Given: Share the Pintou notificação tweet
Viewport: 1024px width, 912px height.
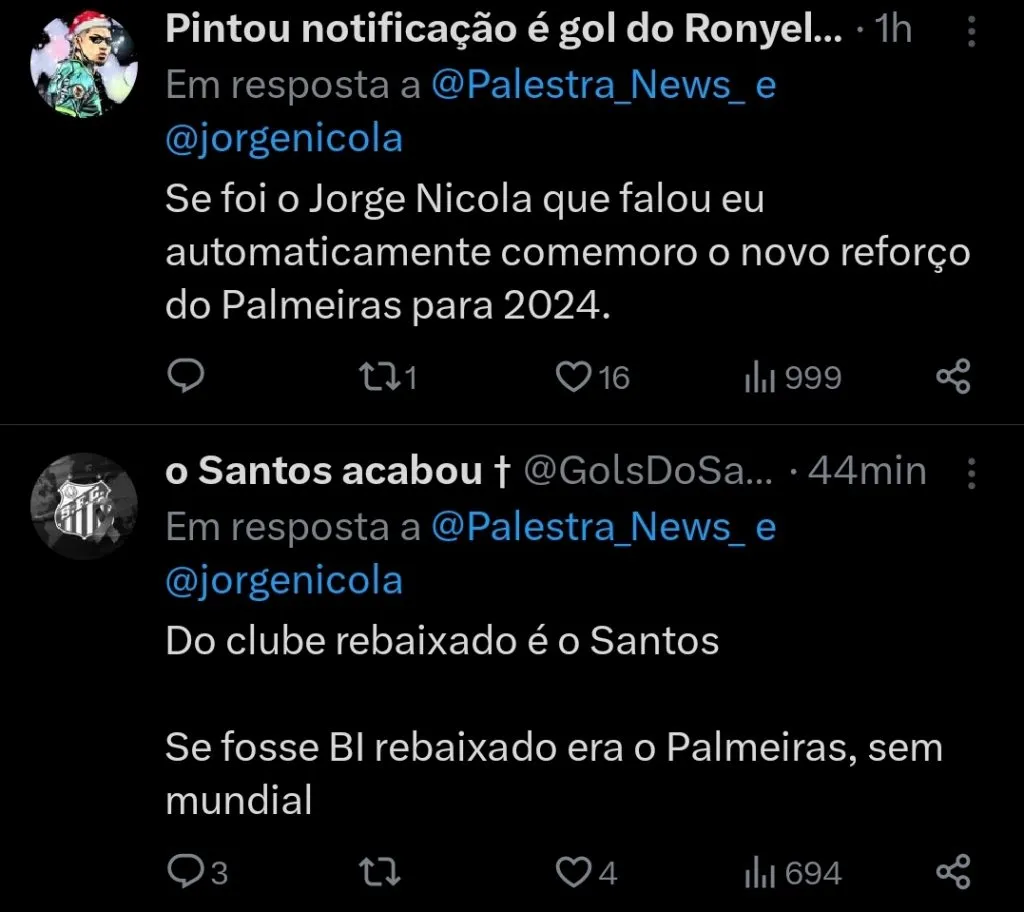Looking at the screenshot, I should [954, 377].
